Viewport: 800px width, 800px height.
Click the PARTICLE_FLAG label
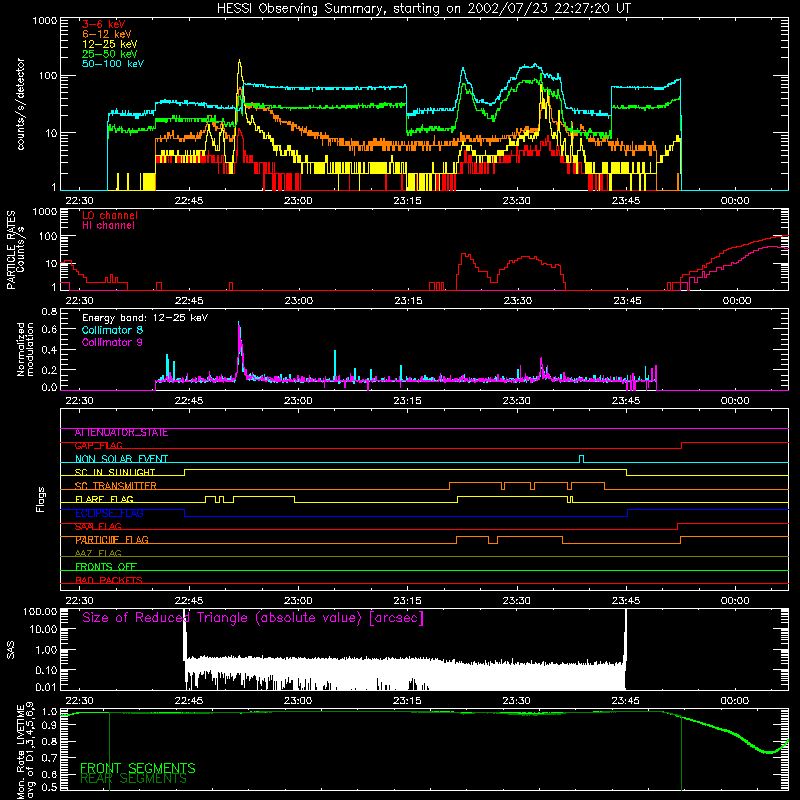point(112,540)
